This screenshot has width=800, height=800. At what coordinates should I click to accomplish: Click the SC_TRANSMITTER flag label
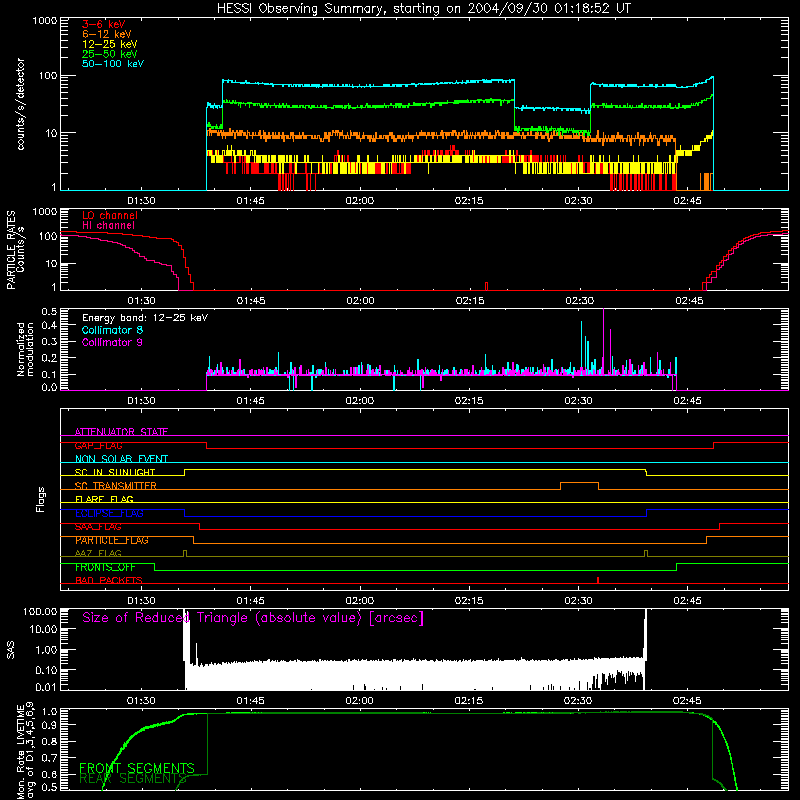(116, 486)
